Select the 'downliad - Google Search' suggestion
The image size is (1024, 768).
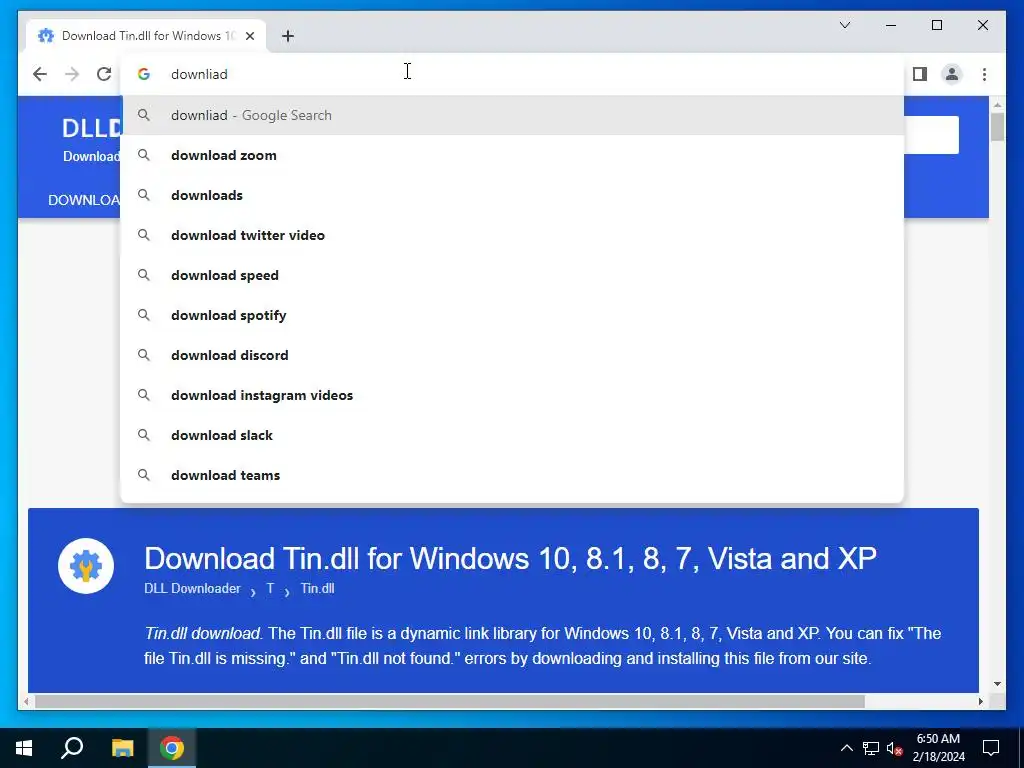pos(513,116)
